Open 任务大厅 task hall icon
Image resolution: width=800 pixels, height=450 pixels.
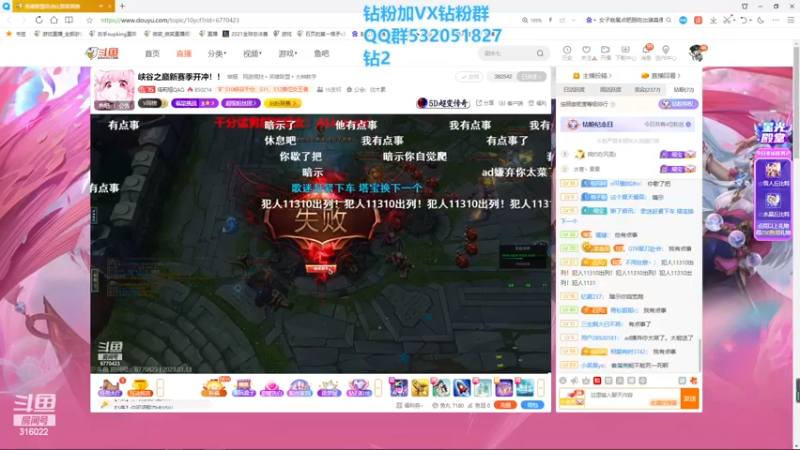click(110, 388)
